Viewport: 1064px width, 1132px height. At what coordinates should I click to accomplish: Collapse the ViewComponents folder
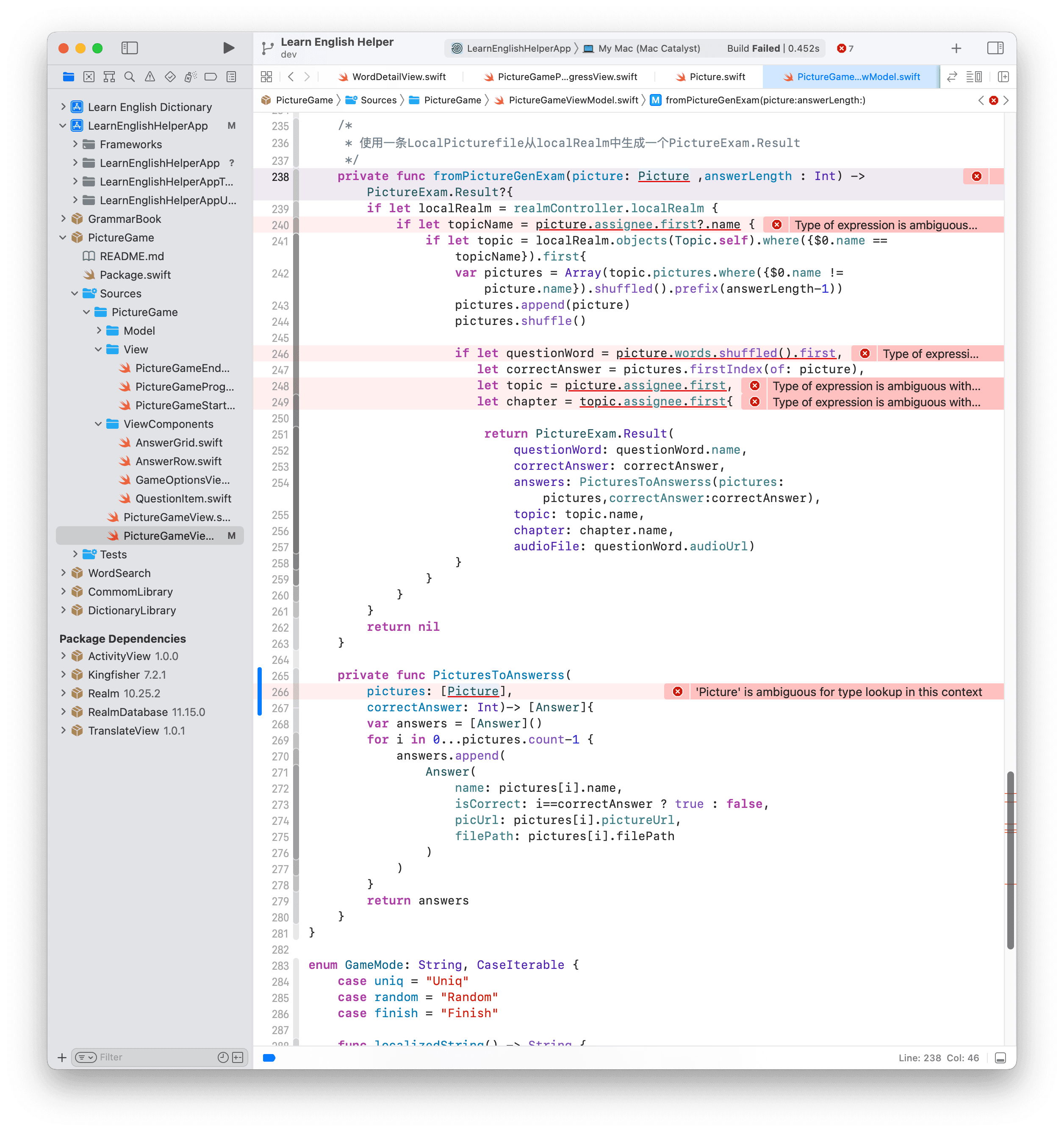point(99,424)
